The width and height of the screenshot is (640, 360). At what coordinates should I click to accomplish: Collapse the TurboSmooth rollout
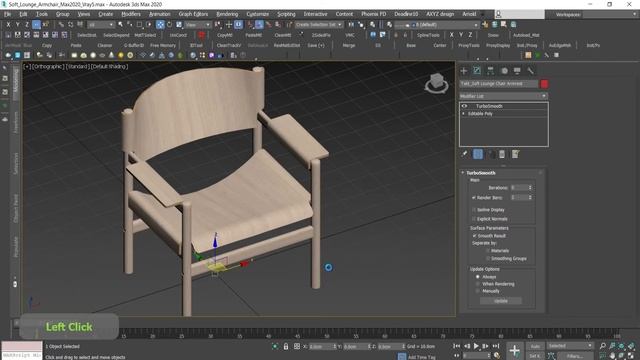[481, 173]
